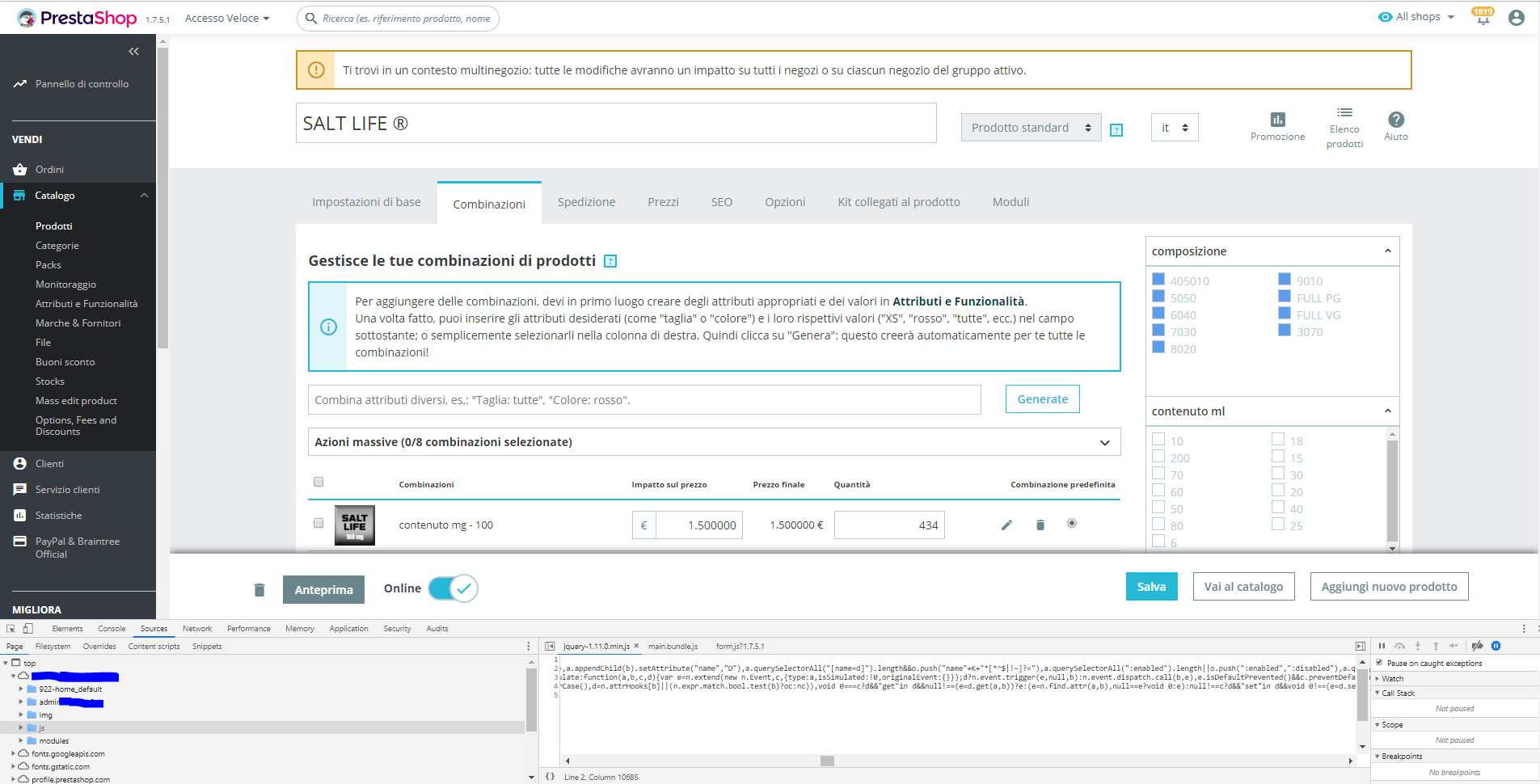Open the SEO tab
The width and height of the screenshot is (1540, 784).
722,202
